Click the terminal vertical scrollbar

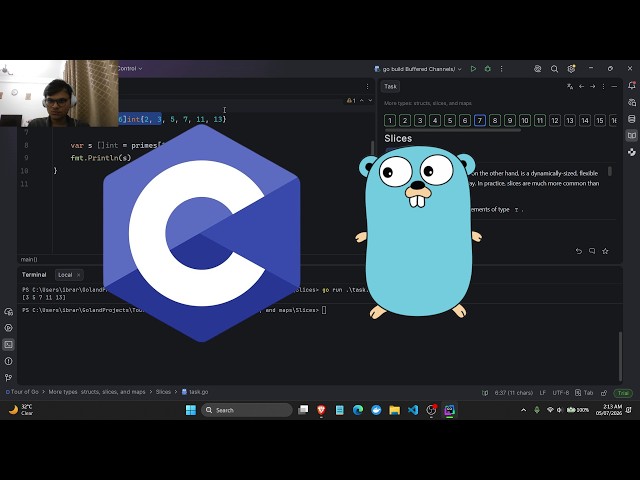click(620, 356)
